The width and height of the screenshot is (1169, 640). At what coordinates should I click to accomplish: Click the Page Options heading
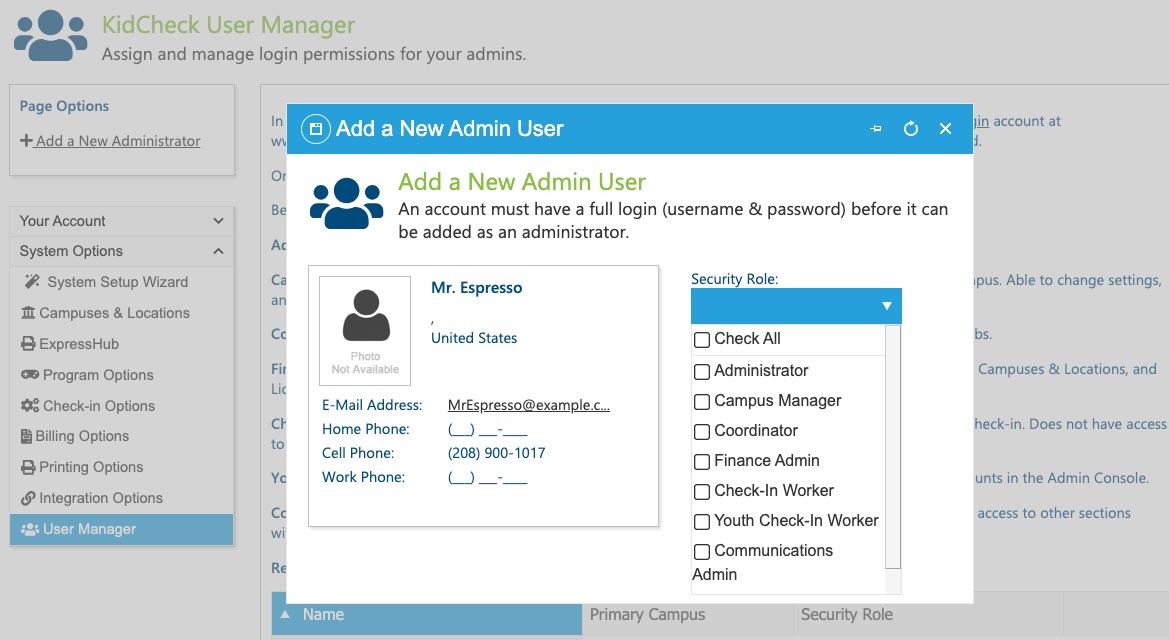click(x=64, y=106)
